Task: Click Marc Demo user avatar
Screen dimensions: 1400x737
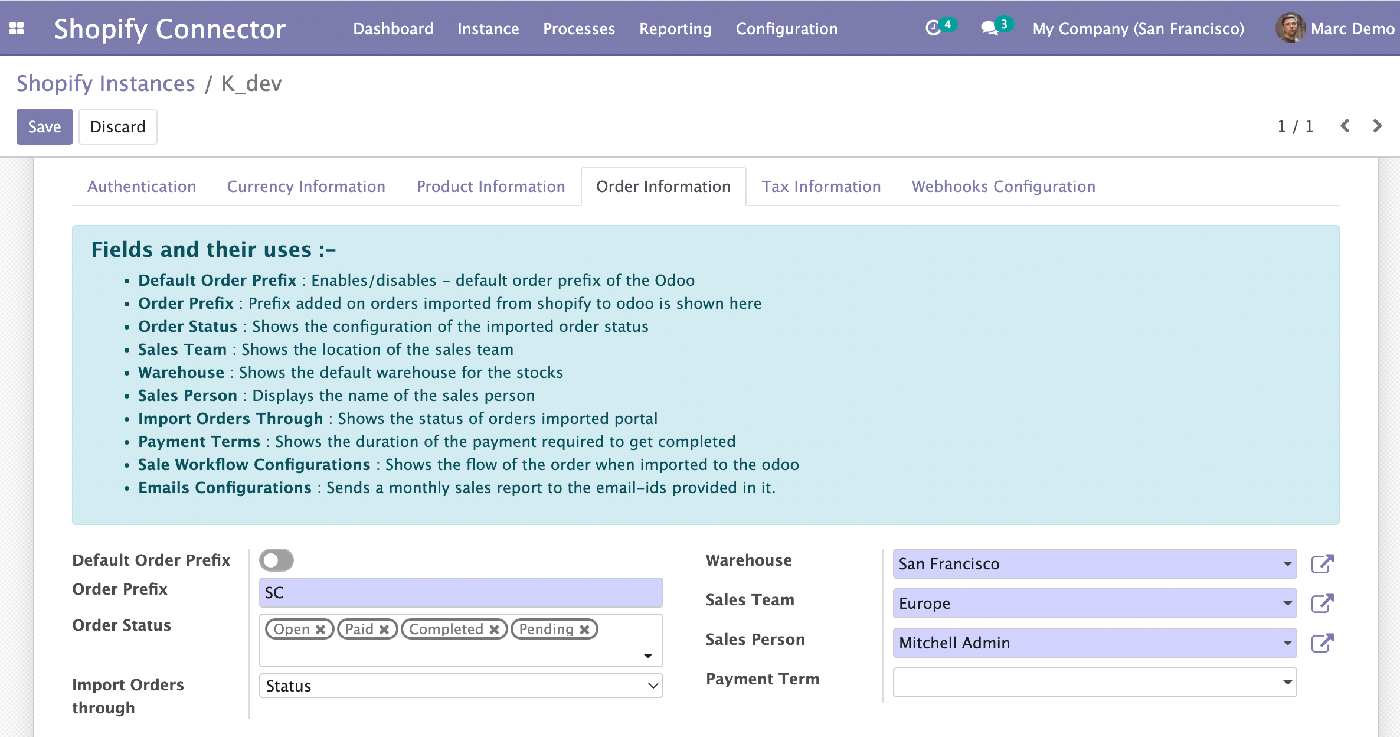Action: tap(1290, 28)
